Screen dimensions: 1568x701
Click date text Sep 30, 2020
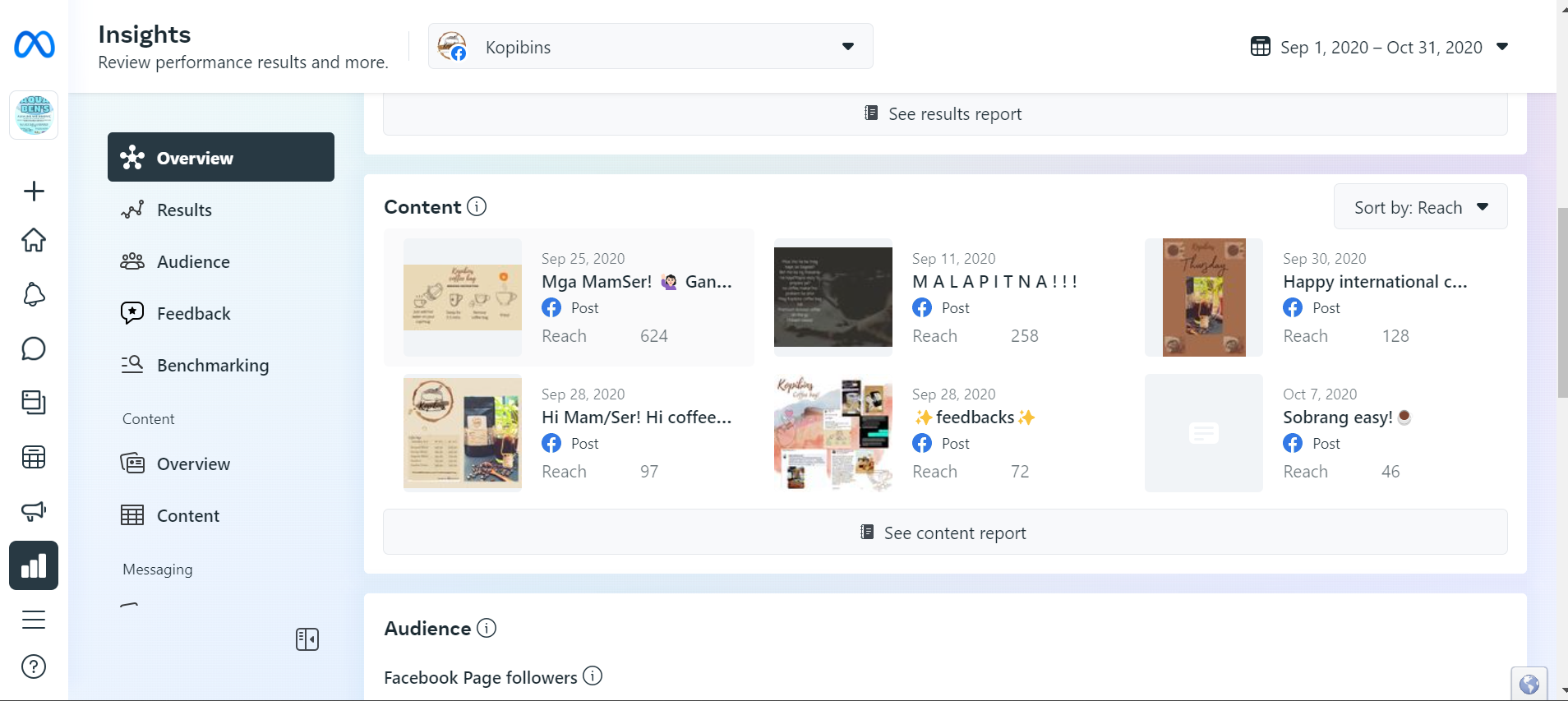pyautogui.click(x=1324, y=259)
